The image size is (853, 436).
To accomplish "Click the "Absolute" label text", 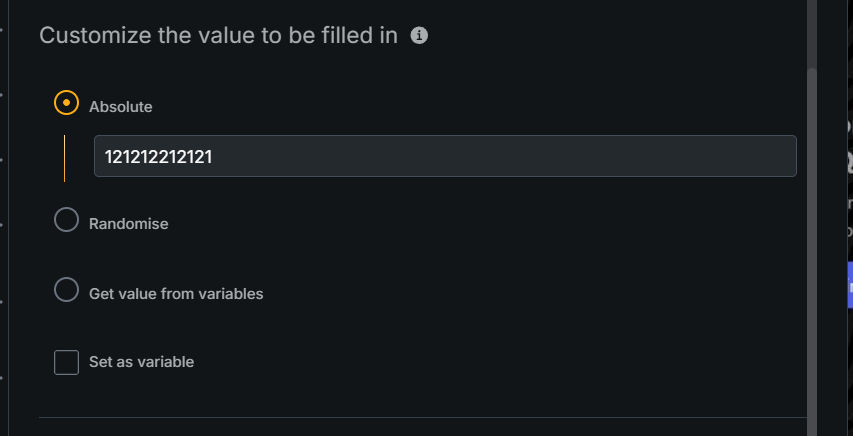I will (120, 106).
